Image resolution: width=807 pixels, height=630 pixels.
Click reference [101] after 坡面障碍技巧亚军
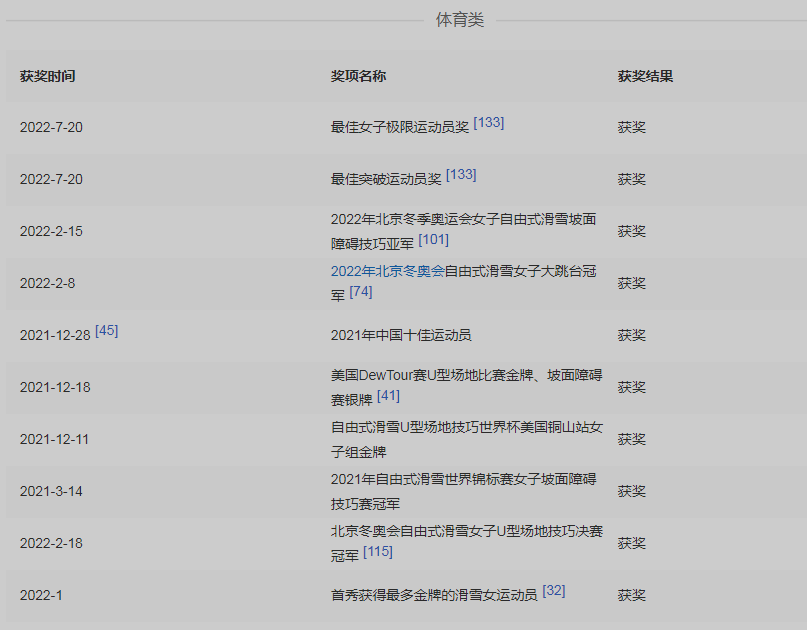point(433,240)
